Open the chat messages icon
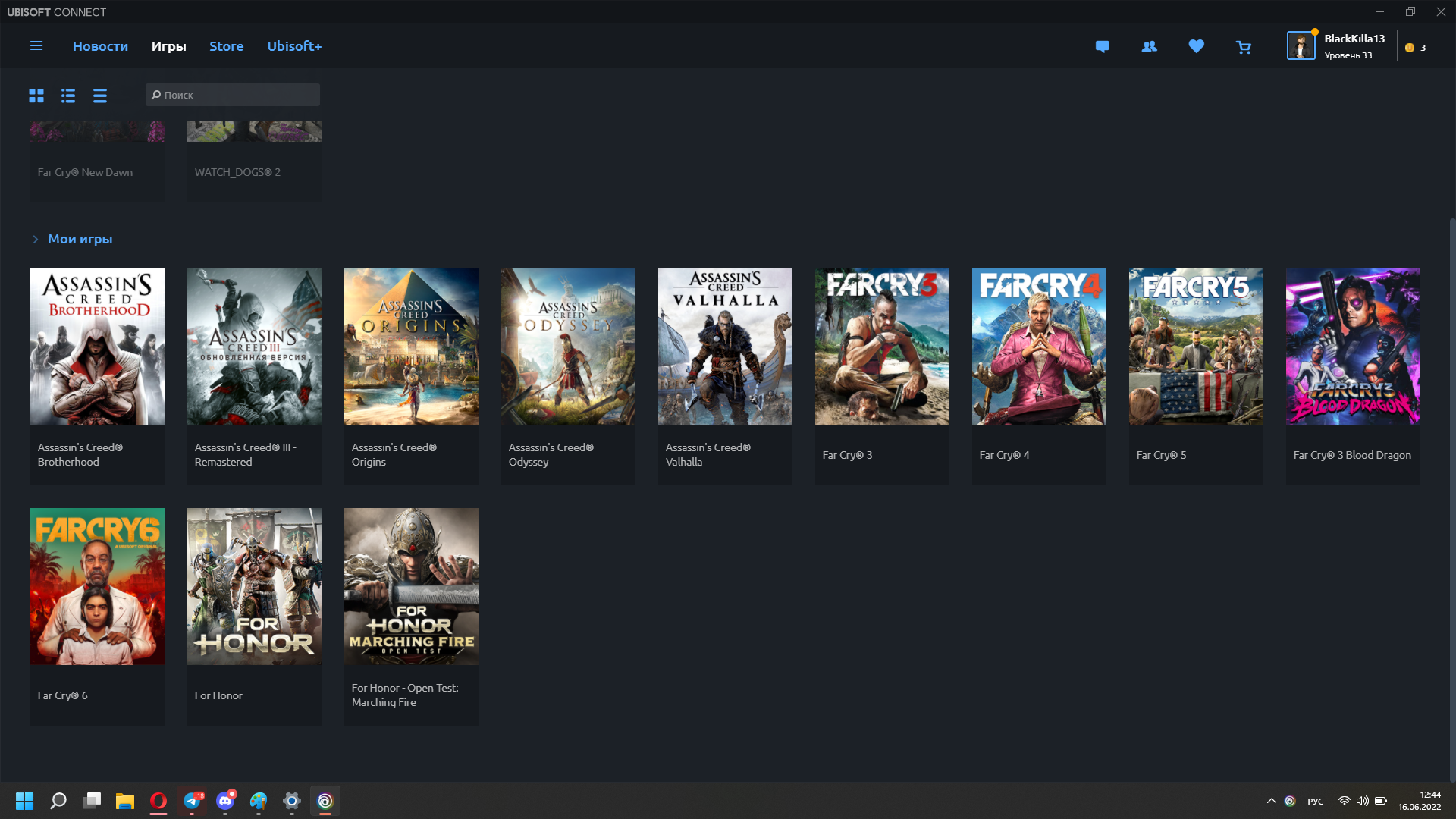The height and width of the screenshot is (819, 1456). click(x=1103, y=47)
